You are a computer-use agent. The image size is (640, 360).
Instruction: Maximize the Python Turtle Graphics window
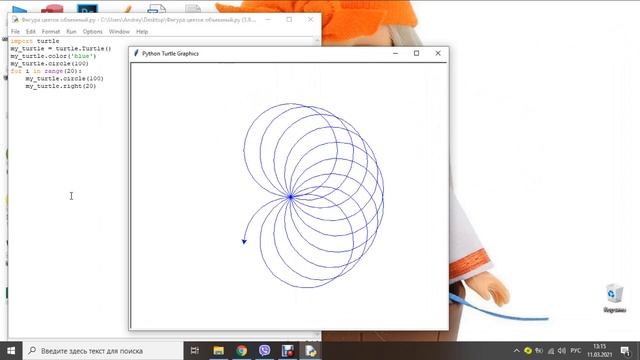(416, 53)
